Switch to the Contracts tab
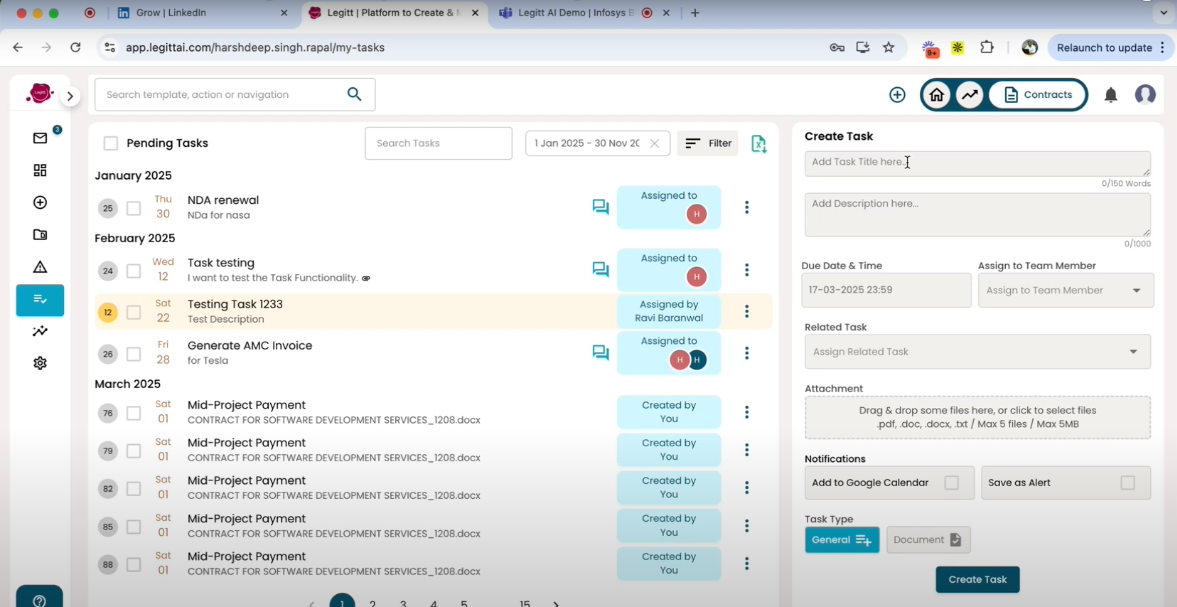Viewport: 1177px width, 607px height. point(1037,95)
